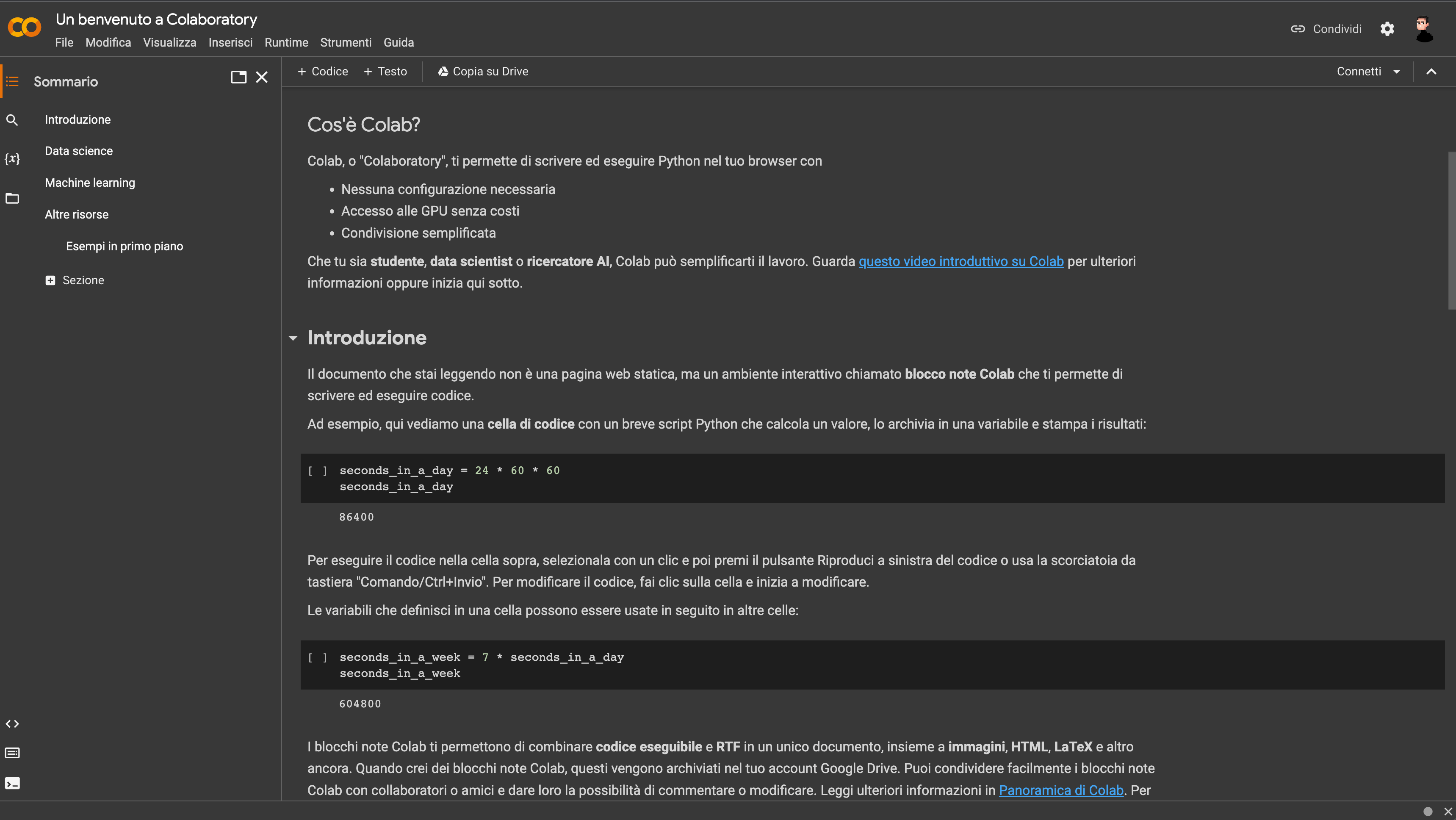Open the command palette icon
Screen dimensions: 1456x820
[x=12, y=754]
